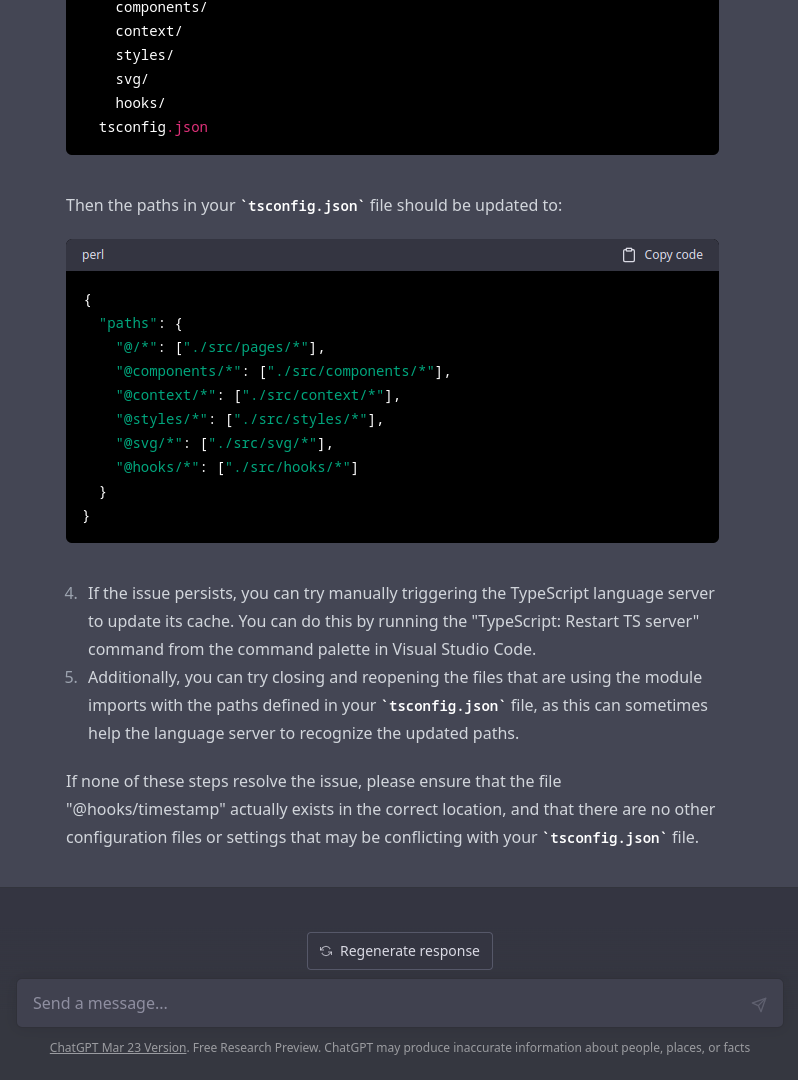Screen dimensions: 798x1080
Task: Click the Copy code label text
Action: [x=673, y=255]
